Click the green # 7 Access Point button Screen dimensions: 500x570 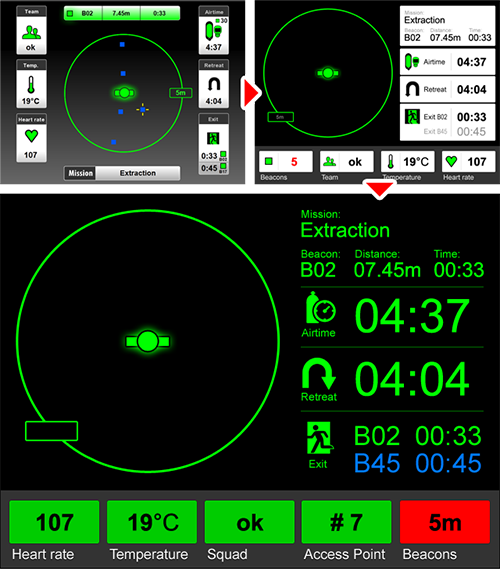tap(346, 522)
